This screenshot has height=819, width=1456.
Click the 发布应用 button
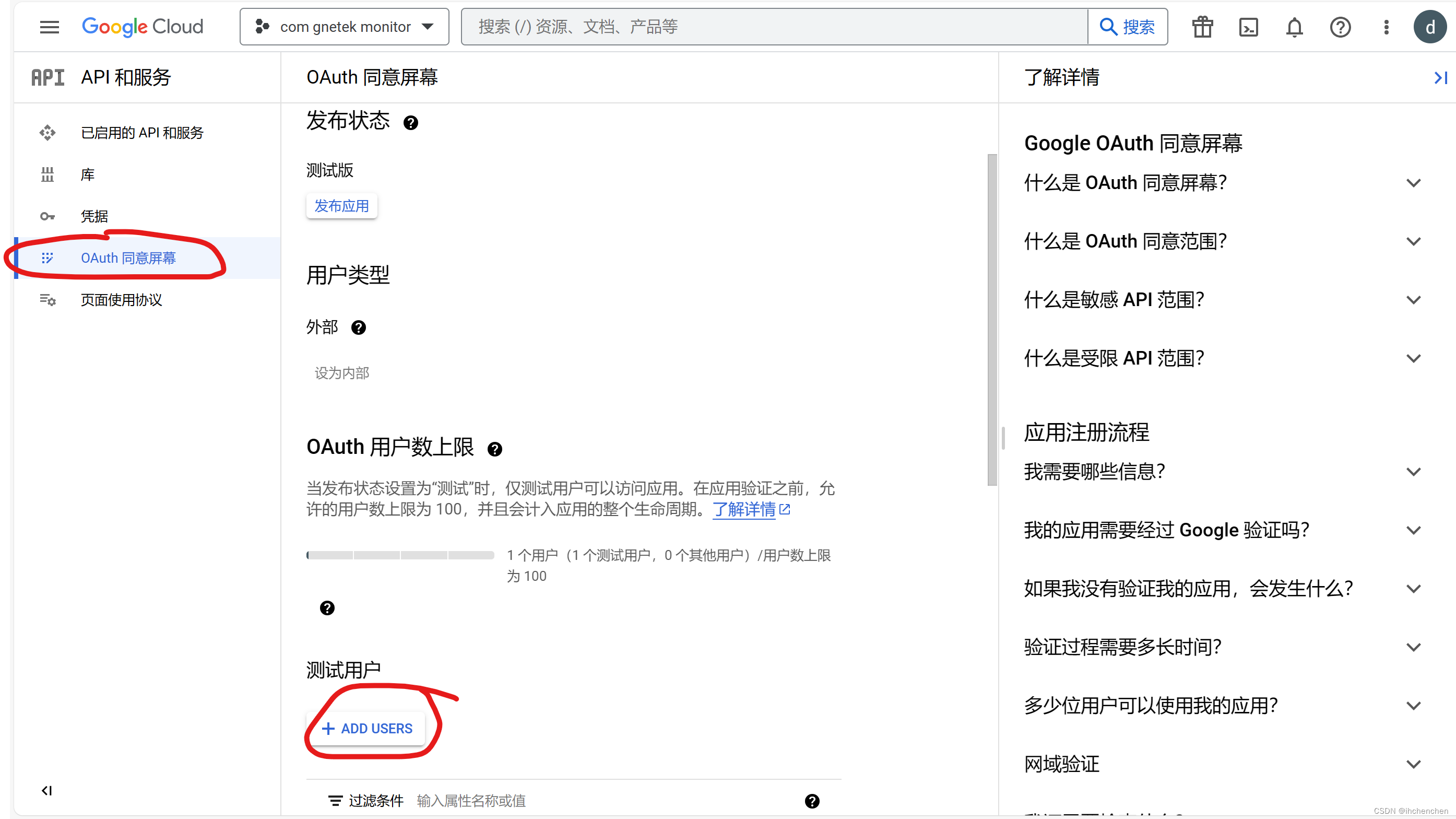coord(341,206)
